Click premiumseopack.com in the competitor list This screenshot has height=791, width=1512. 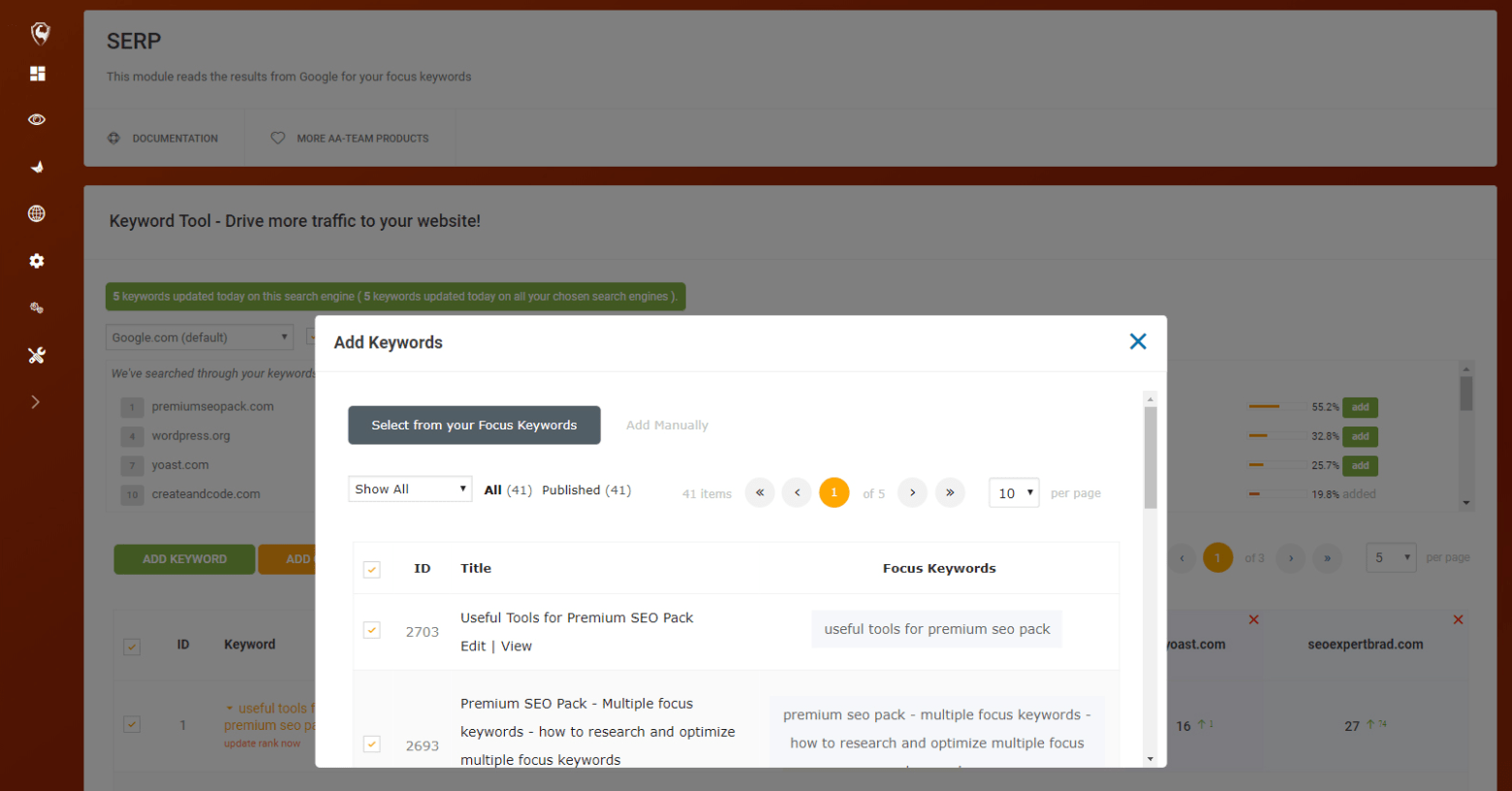(x=212, y=406)
